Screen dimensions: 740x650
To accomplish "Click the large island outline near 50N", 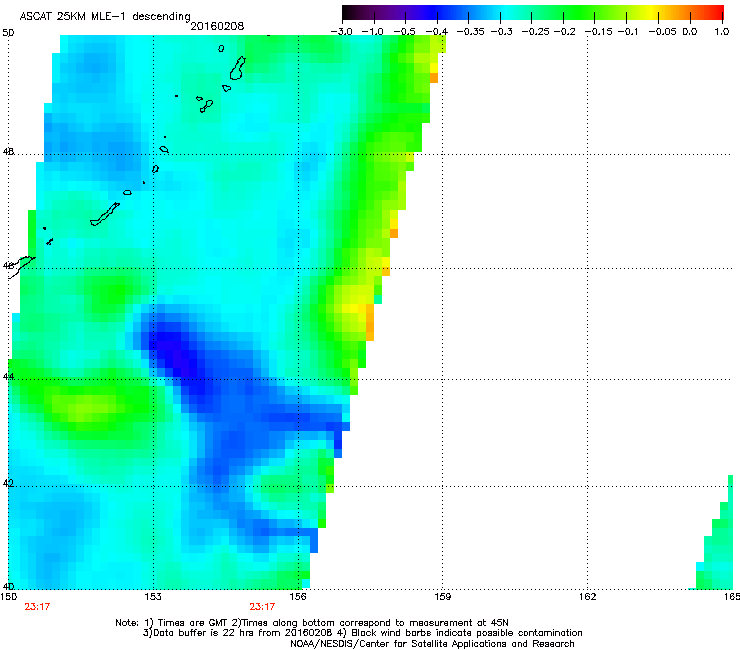I will pos(237,68).
